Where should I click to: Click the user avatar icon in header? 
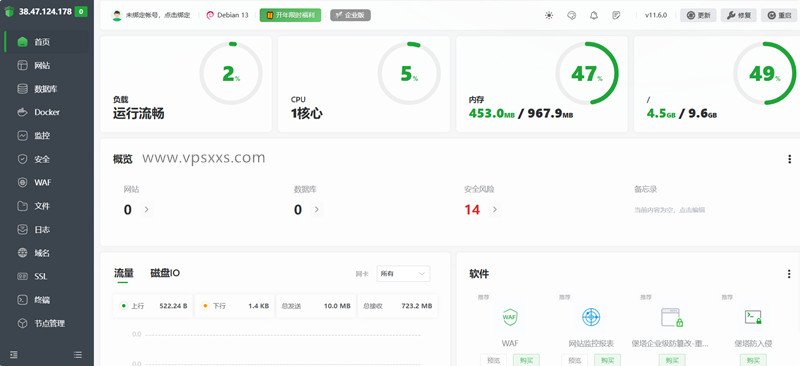(x=117, y=15)
